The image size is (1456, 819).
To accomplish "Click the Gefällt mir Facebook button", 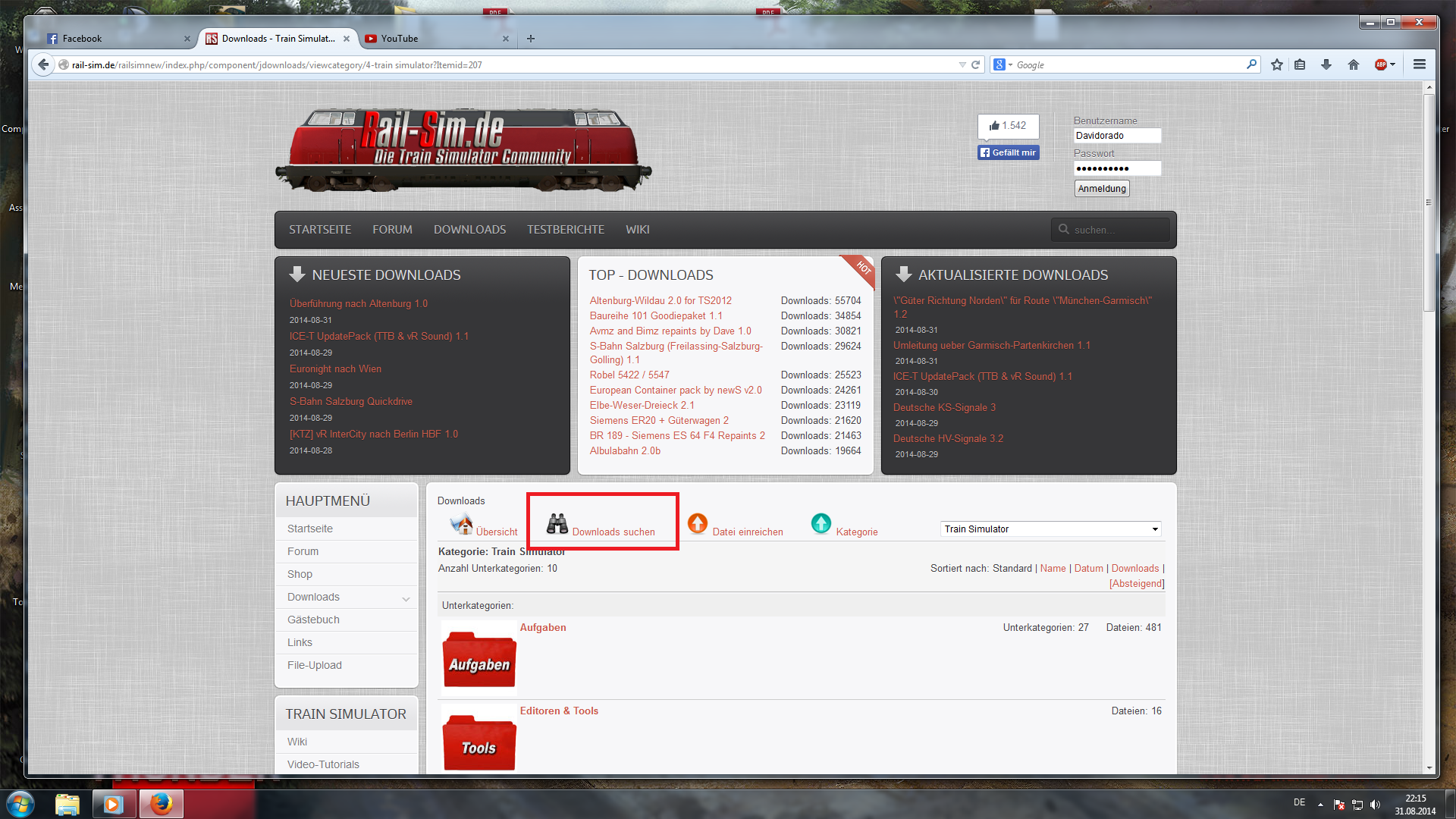I will point(1008,152).
